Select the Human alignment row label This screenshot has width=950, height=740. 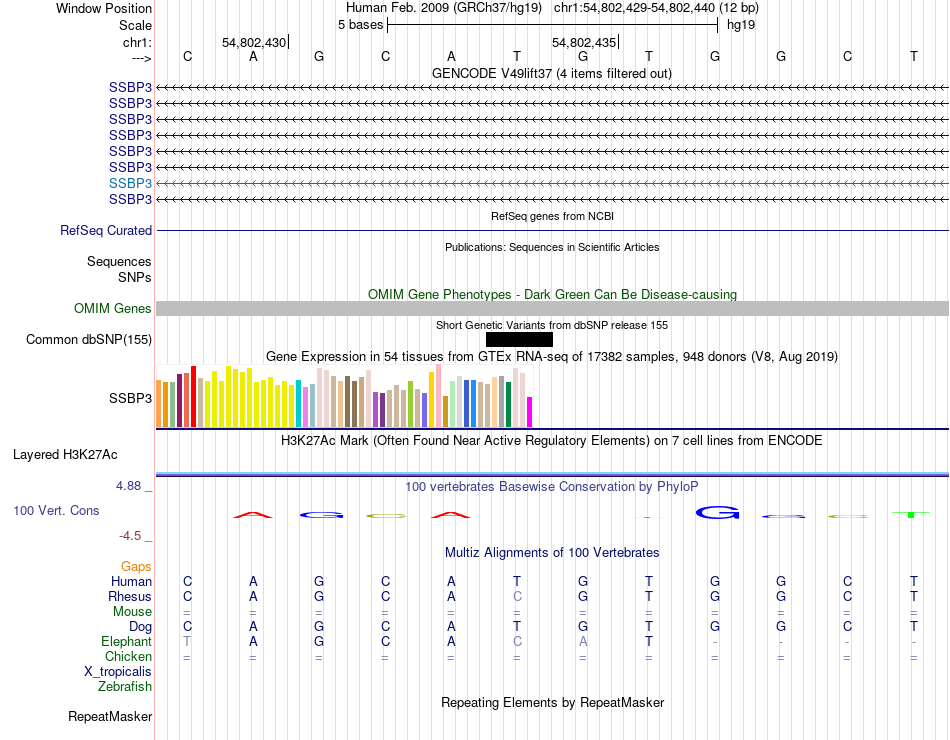[131, 581]
